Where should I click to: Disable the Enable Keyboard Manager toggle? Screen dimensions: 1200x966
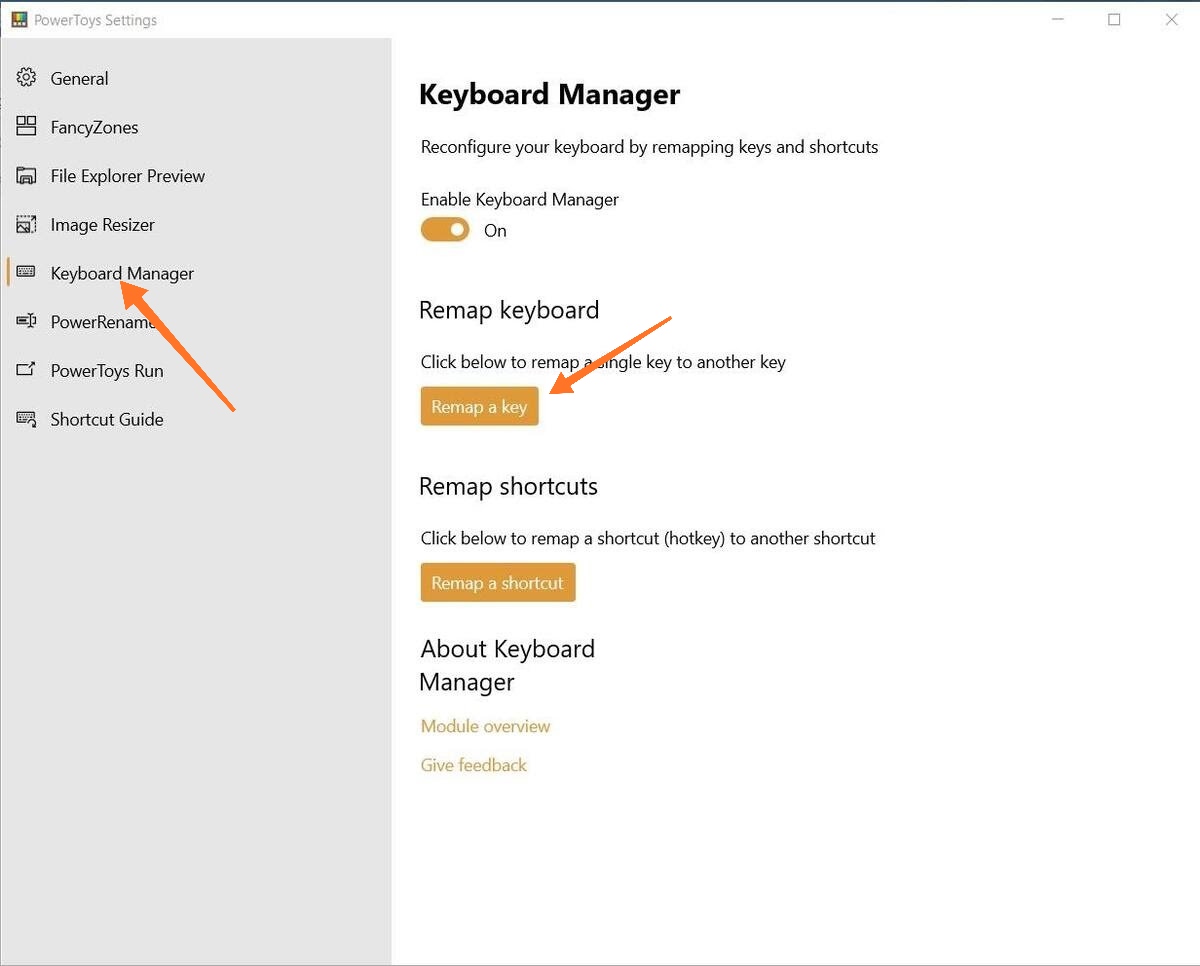pos(445,230)
